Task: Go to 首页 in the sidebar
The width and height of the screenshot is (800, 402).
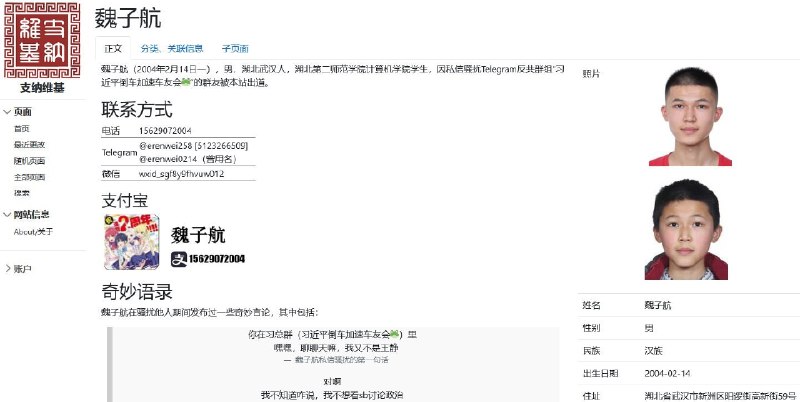Action: pos(22,129)
